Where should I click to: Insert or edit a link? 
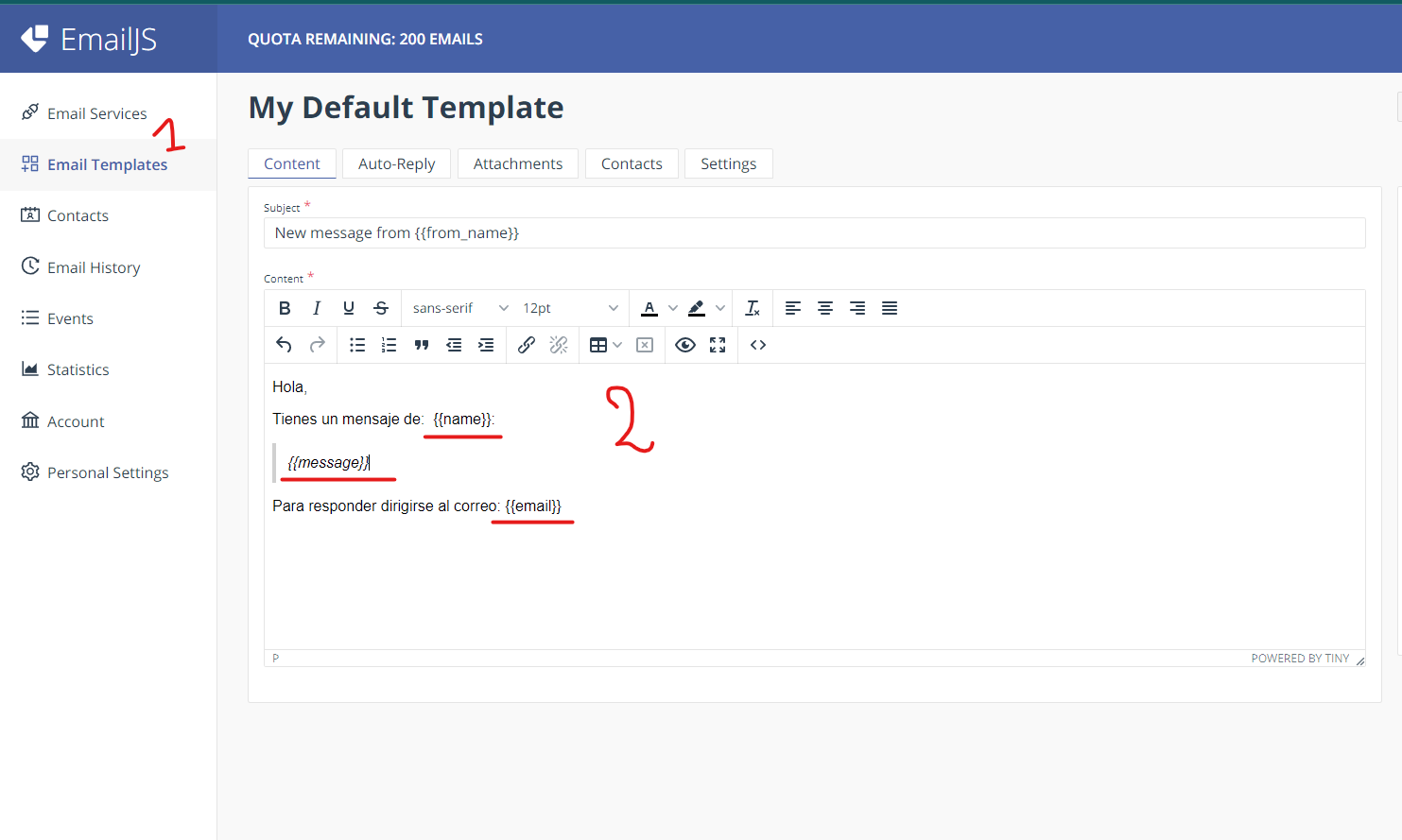click(x=527, y=345)
